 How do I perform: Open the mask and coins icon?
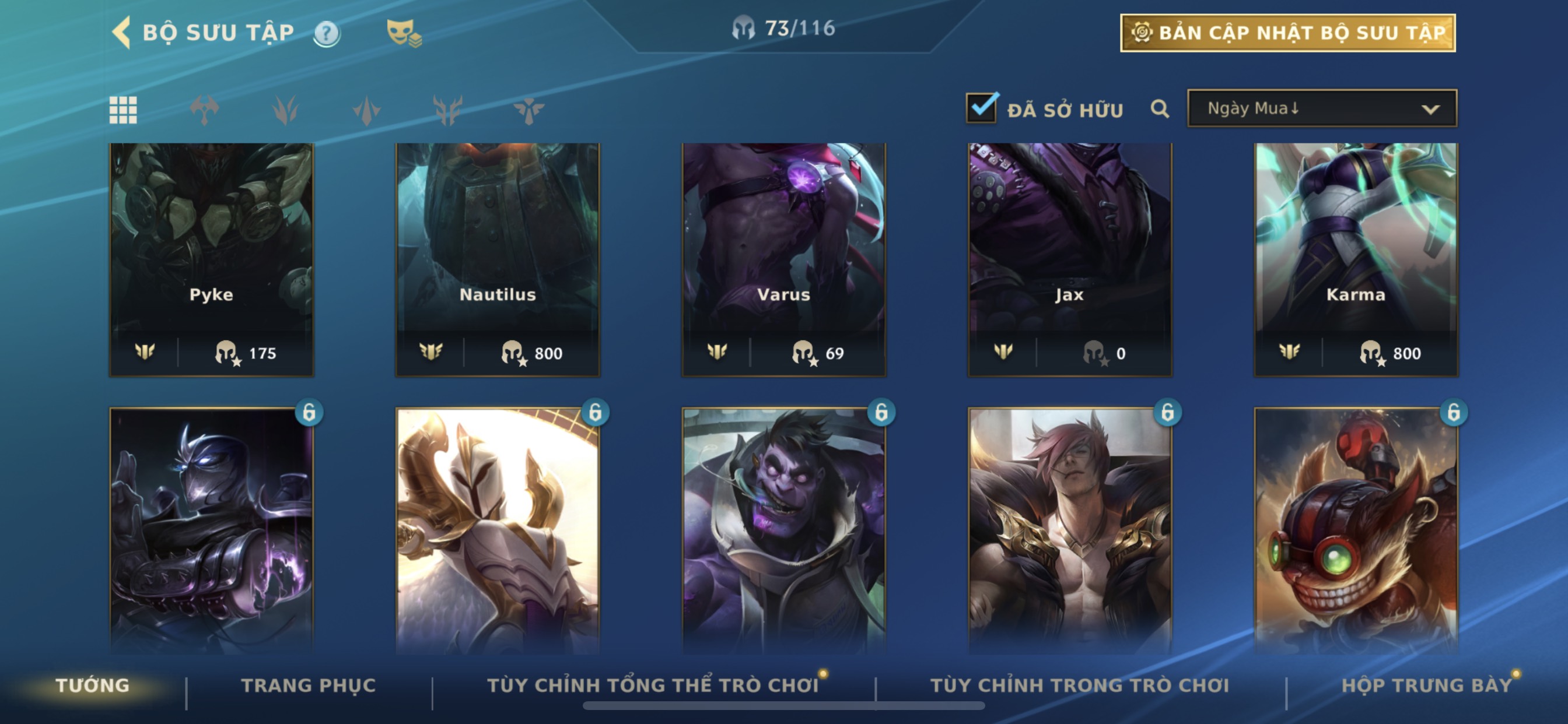[404, 33]
